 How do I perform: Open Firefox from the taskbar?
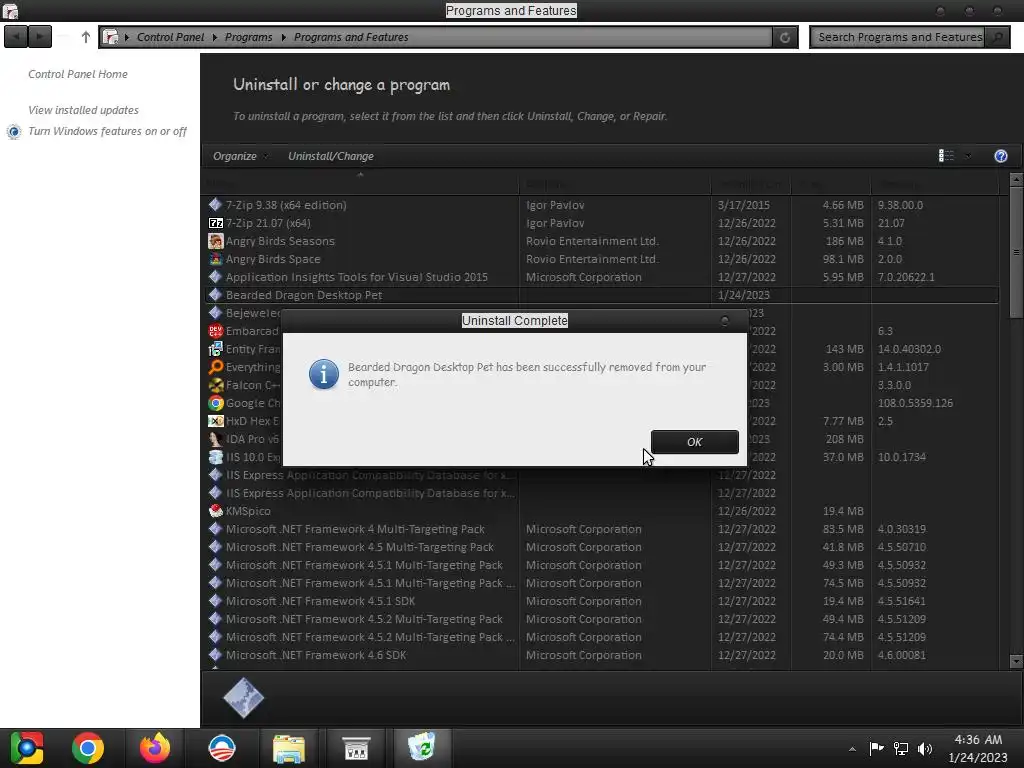tap(155, 748)
